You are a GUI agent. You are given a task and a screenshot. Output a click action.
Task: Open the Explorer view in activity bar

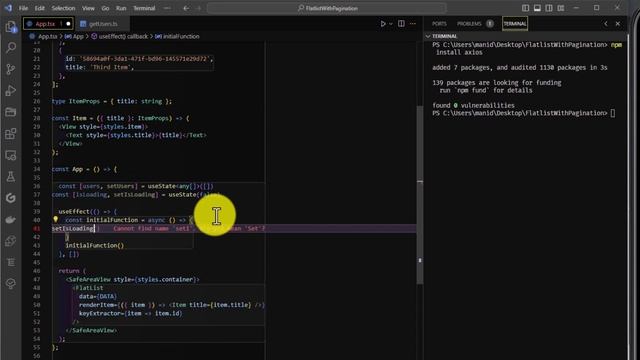click(x=11, y=27)
